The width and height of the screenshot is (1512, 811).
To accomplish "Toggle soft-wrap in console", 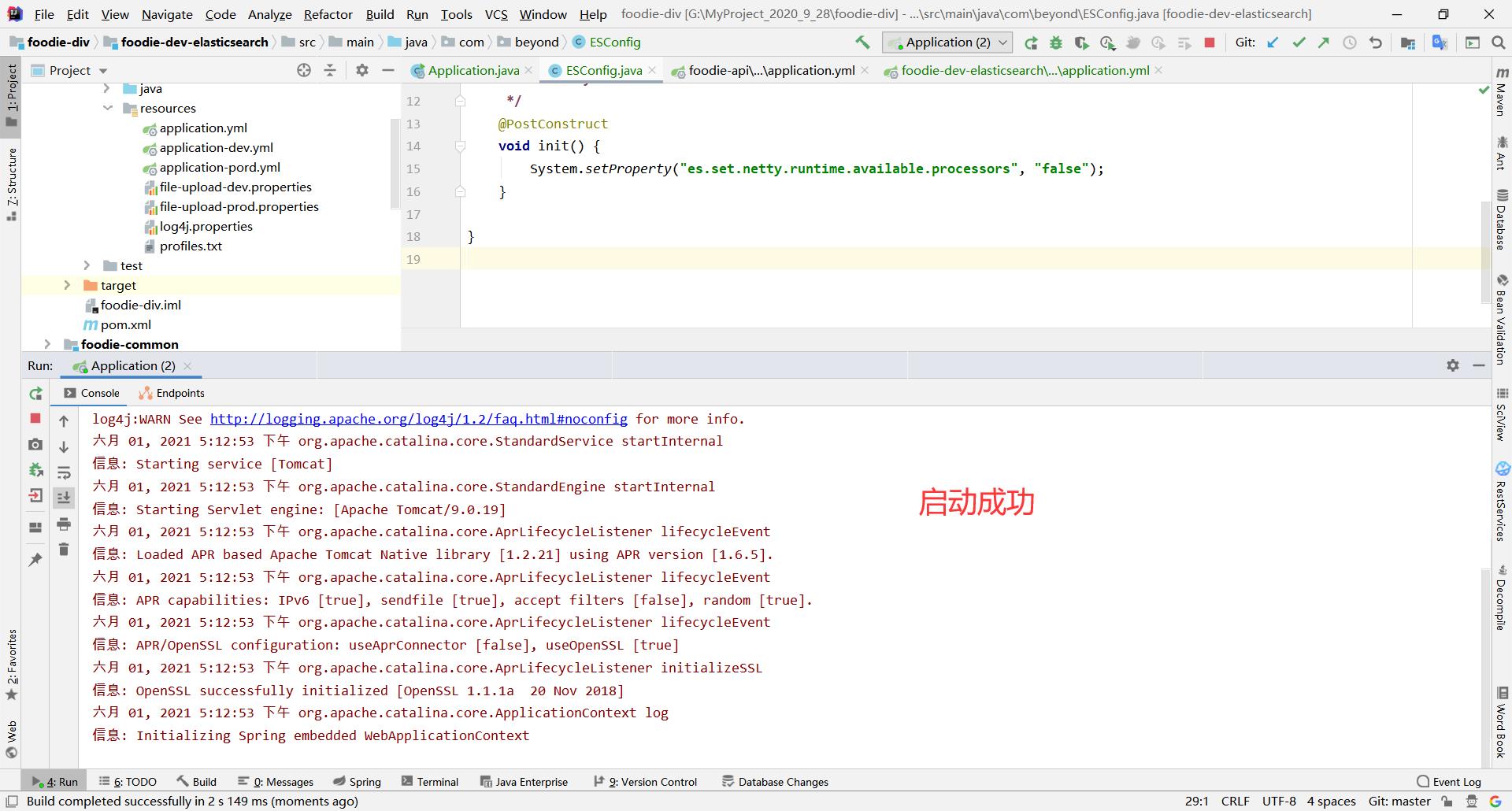I will pyautogui.click(x=64, y=472).
